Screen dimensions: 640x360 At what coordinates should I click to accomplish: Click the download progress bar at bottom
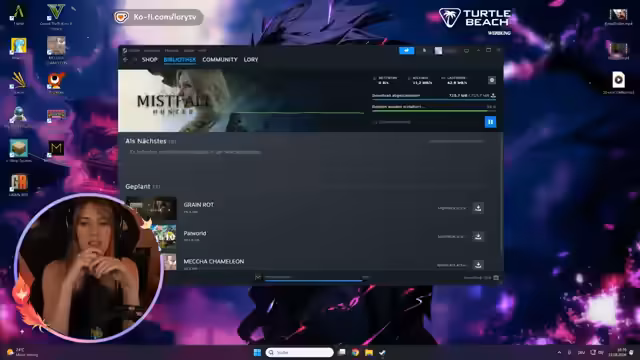(313, 280)
